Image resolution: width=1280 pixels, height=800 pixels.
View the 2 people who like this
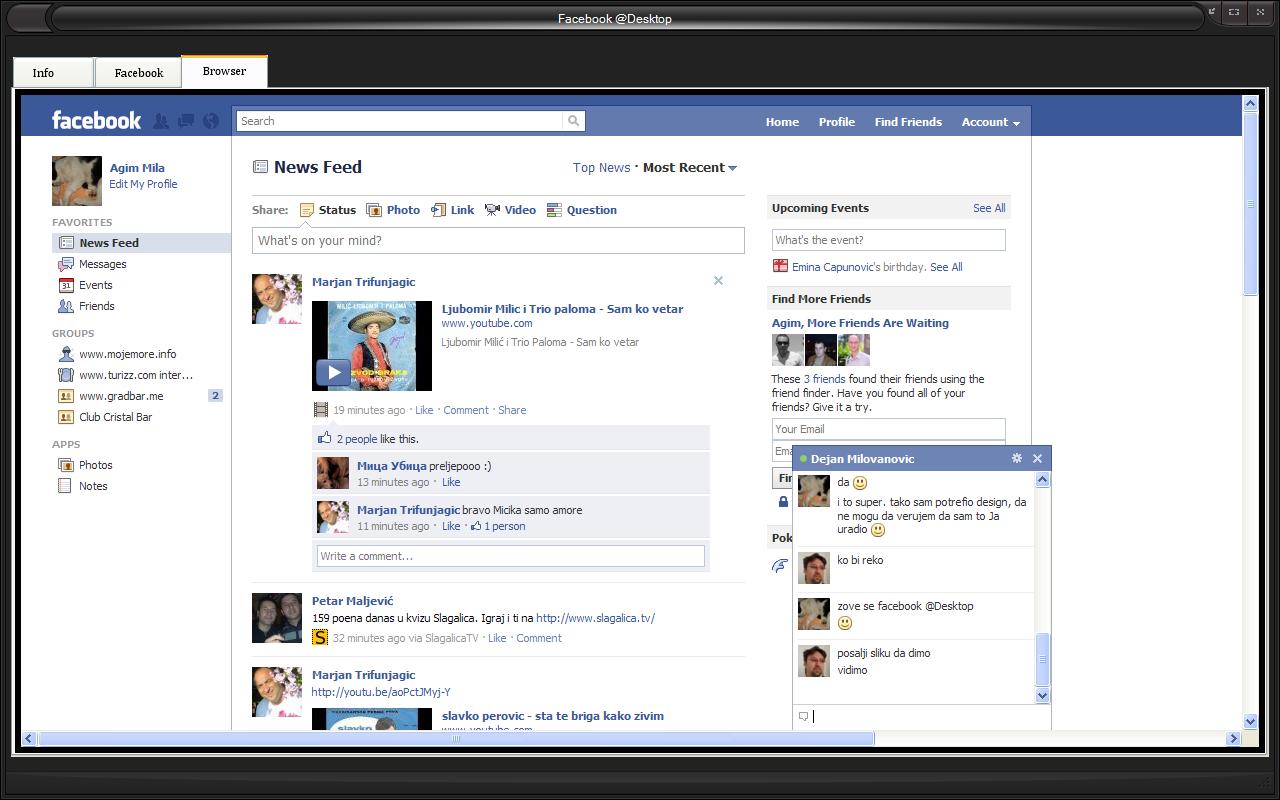(x=357, y=439)
